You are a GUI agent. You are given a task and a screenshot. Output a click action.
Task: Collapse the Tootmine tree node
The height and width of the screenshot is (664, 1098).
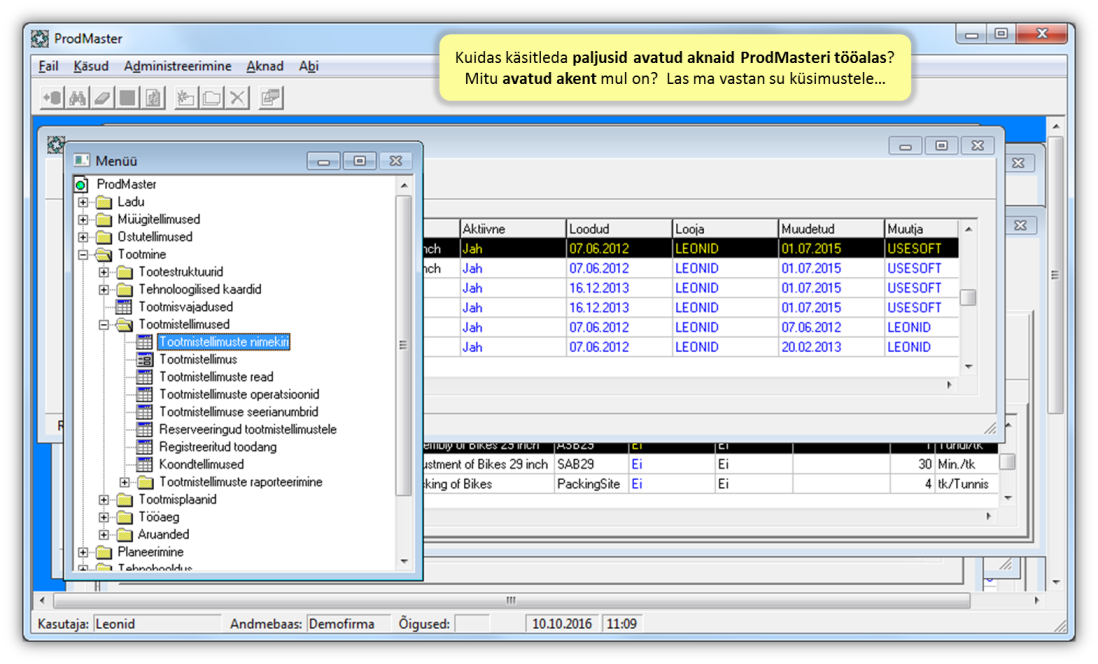tap(83, 254)
